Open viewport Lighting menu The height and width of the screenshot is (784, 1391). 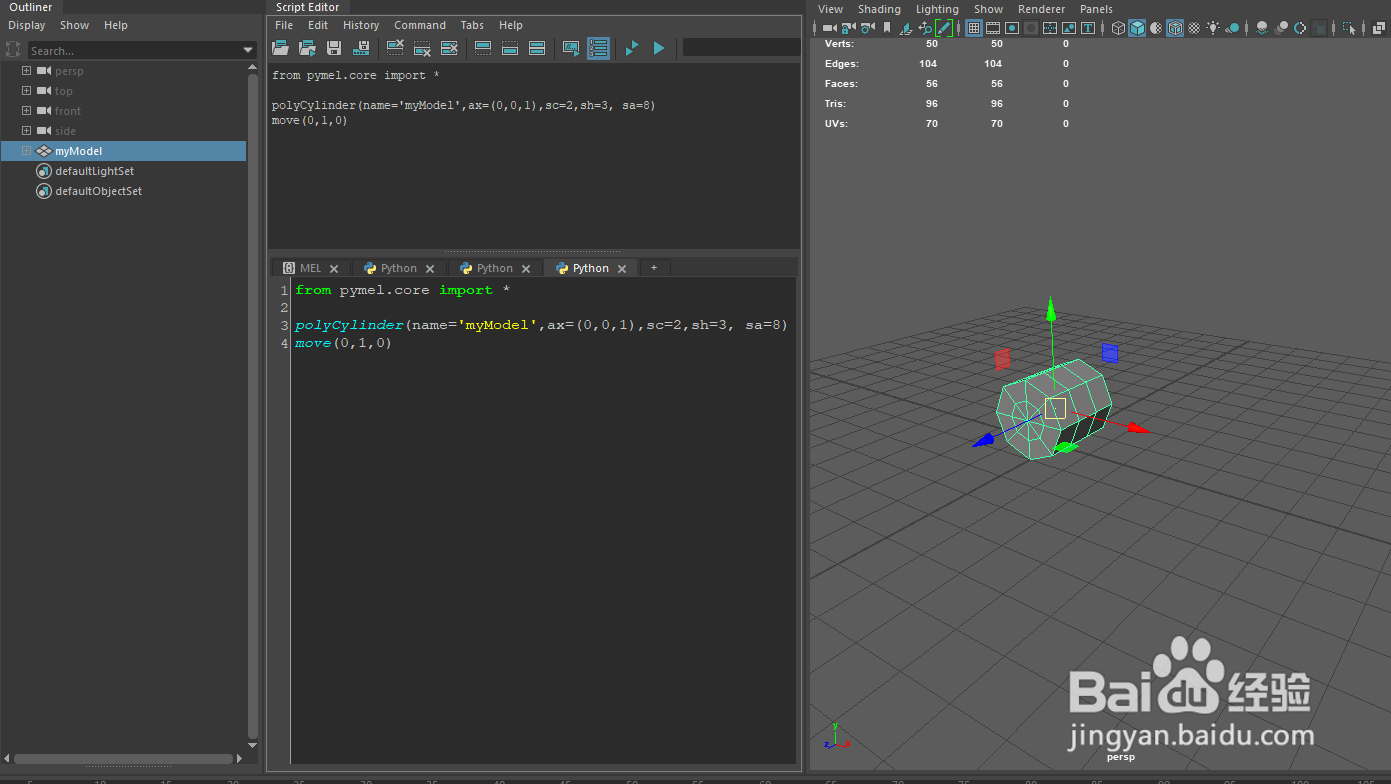pyautogui.click(x=938, y=9)
